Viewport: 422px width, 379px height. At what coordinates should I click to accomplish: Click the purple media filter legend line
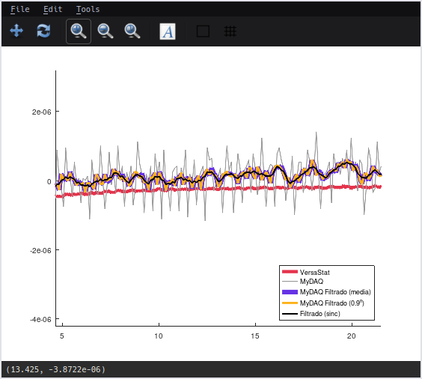(290, 292)
